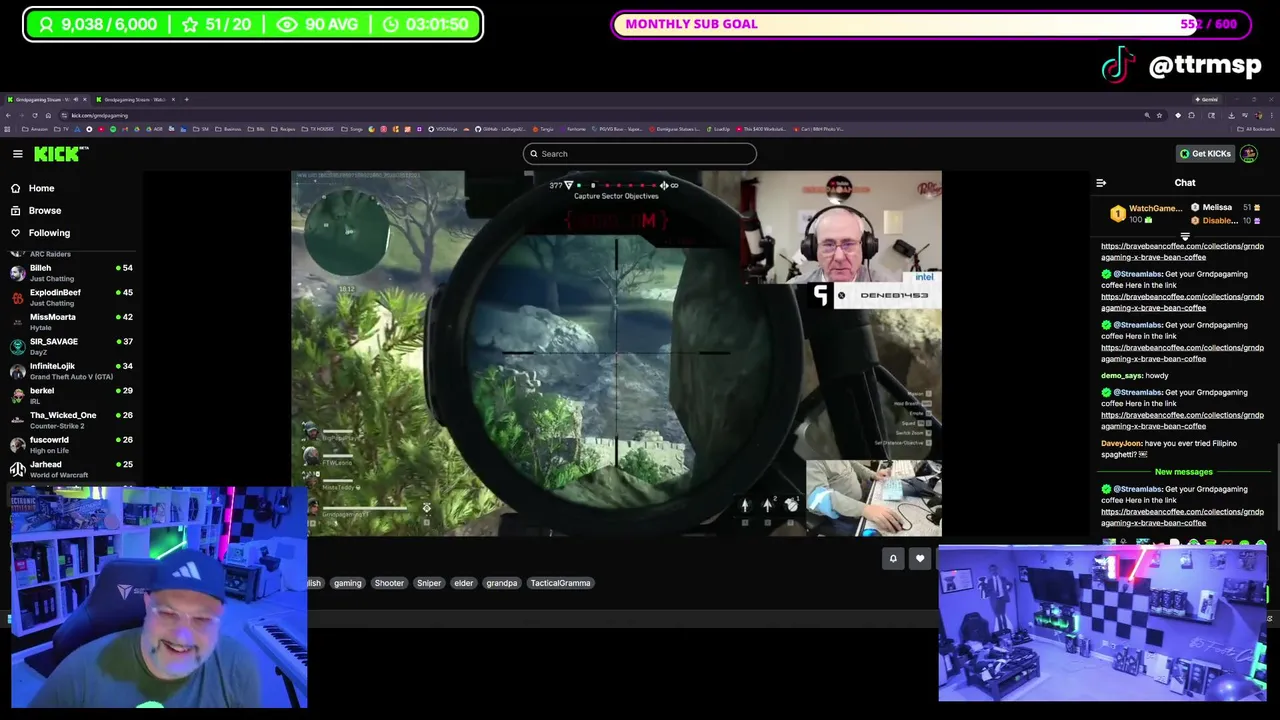Click the Get KICKs button
This screenshot has height=720, width=1280.
[x=1205, y=154]
